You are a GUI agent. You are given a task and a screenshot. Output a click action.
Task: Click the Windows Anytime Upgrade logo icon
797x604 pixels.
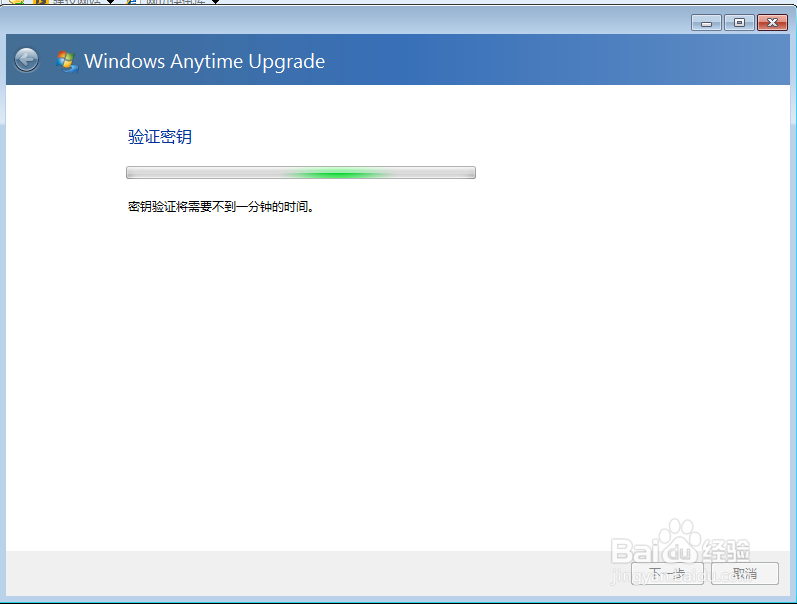pyautogui.click(x=67, y=62)
